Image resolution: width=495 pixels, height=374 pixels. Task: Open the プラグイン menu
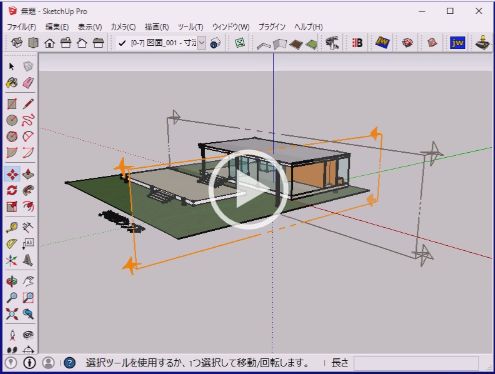click(272, 27)
